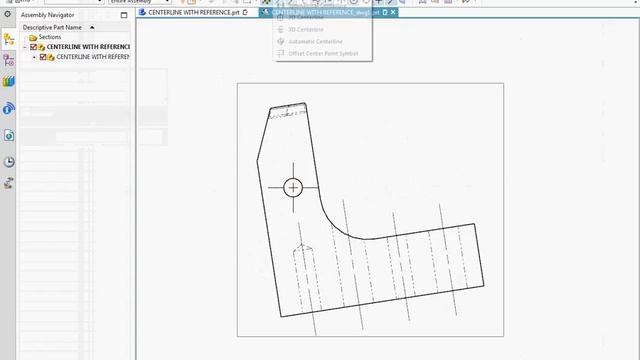Open the Web Browser sidebar icon
Viewport: 640px width, 360px height.
(x=9, y=136)
